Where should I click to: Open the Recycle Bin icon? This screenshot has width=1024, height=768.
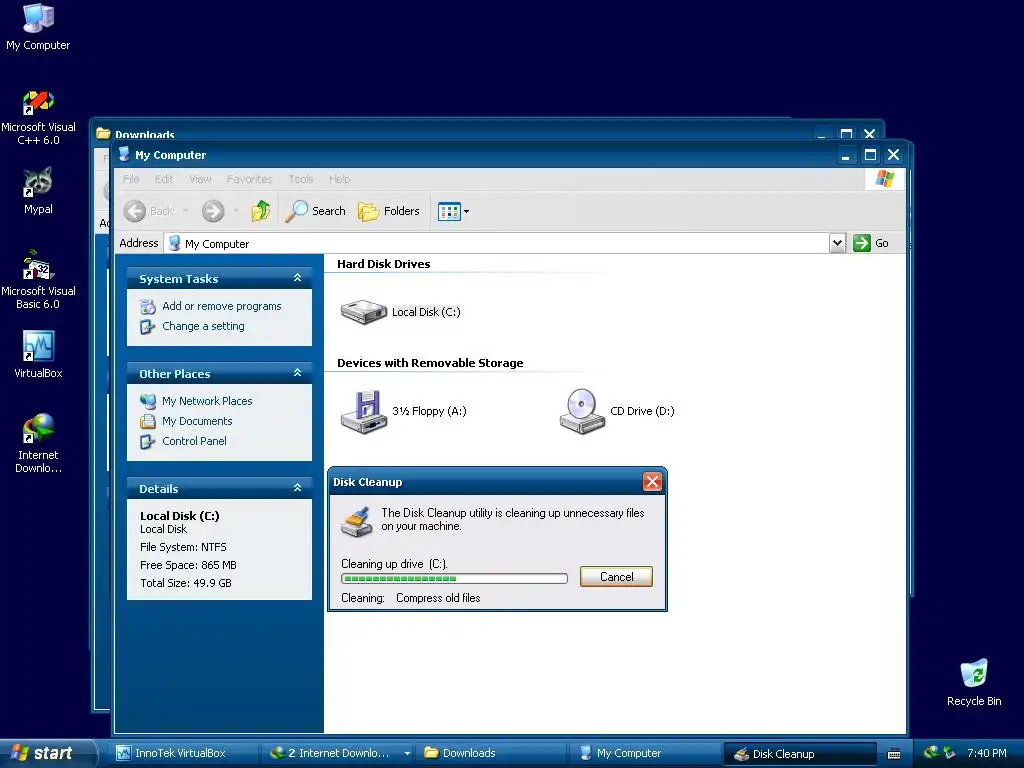coord(974,682)
